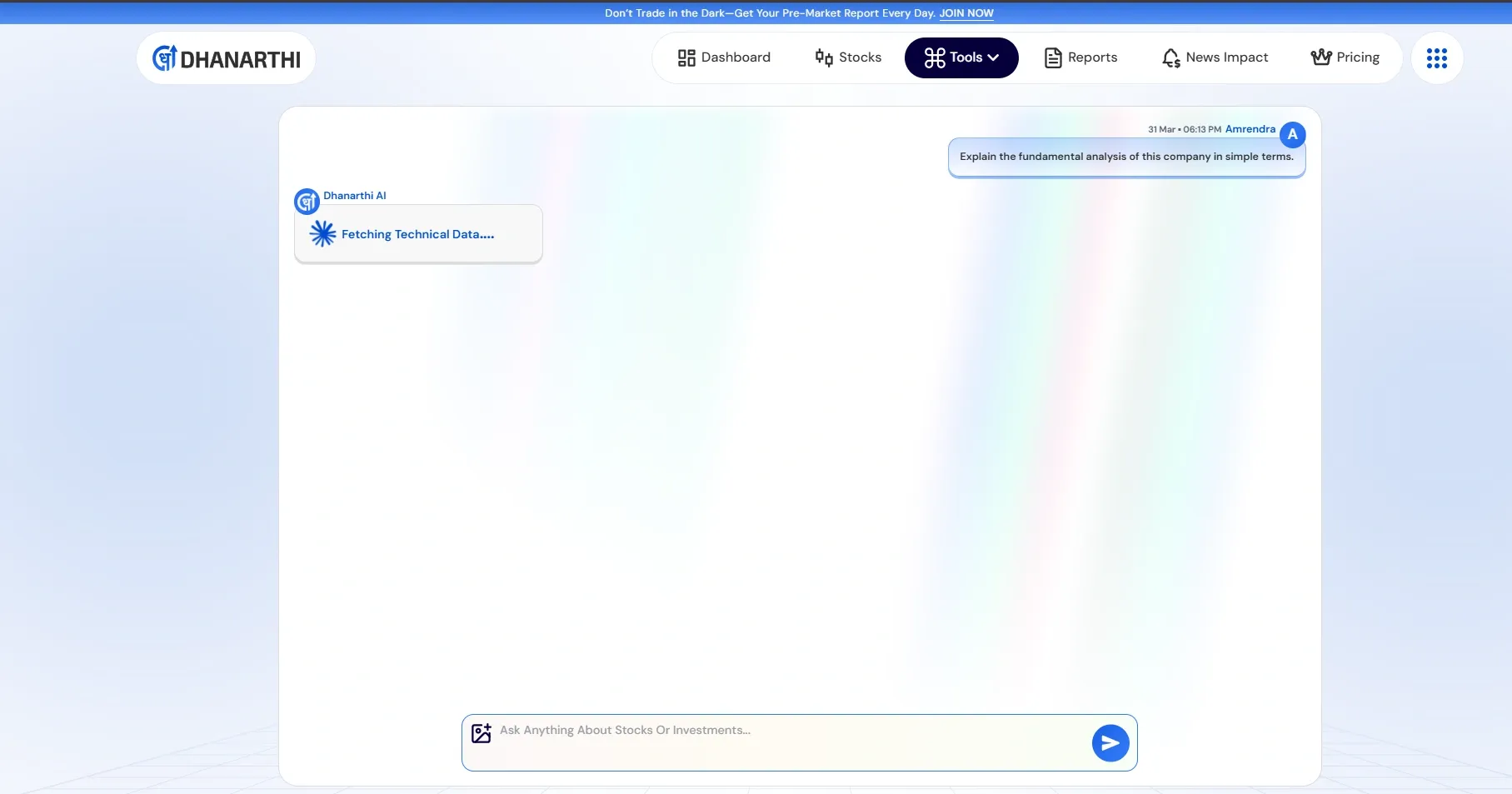Screen dimensions: 1512x794
Task: Click the blue loading spinner icon
Action: [x=322, y=234]
